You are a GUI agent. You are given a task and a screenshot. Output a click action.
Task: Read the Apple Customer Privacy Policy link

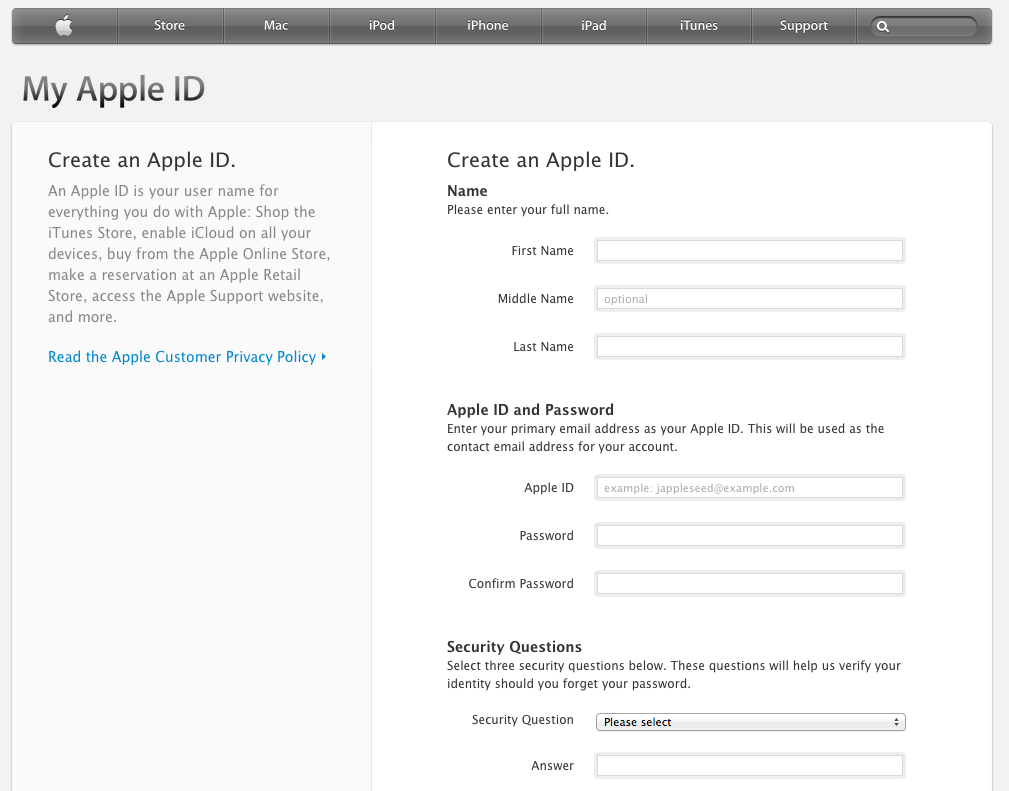(187, 357)
